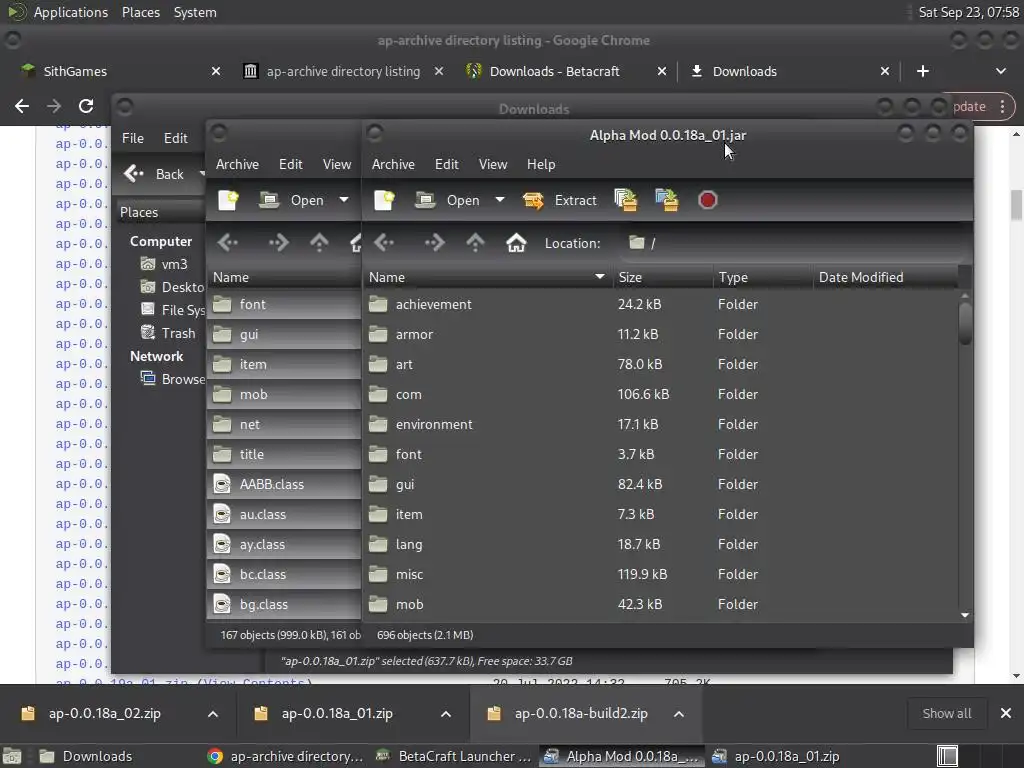Image resolution: width=1024 pixels, height=768 pixels.
Task: Switch to BetaCraft Launcher in taskbar
Action: [x=457, y=756]
